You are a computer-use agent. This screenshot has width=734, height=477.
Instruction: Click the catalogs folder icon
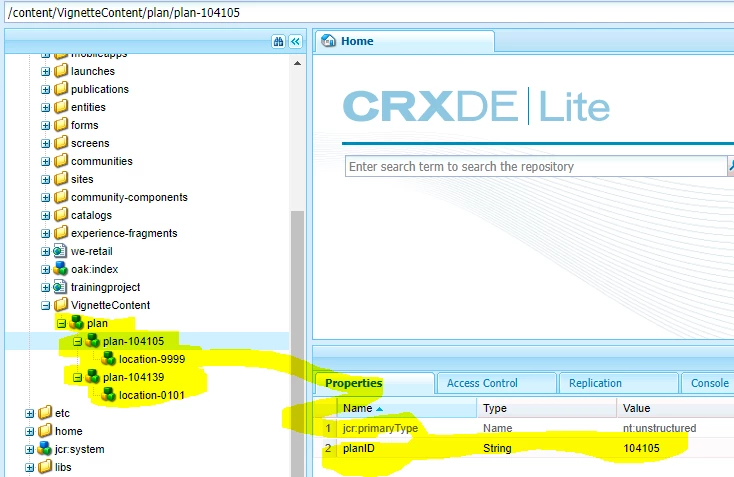pyautogui.click(x=61, y=215)
